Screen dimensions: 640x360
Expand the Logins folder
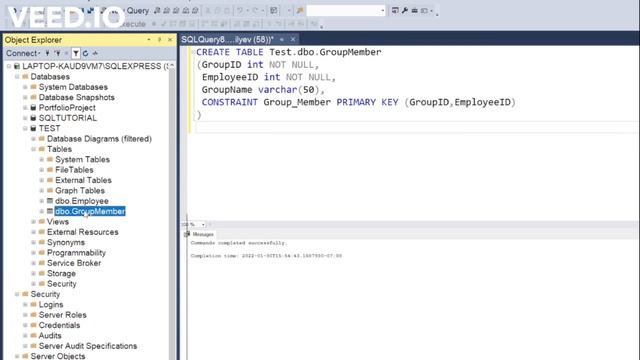25,304
